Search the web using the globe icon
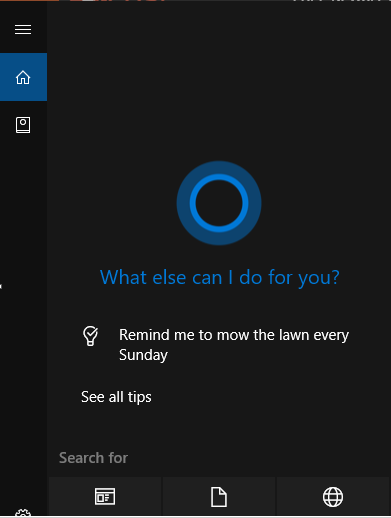Screen dimensions: 391x518 [x=333, y=496]
